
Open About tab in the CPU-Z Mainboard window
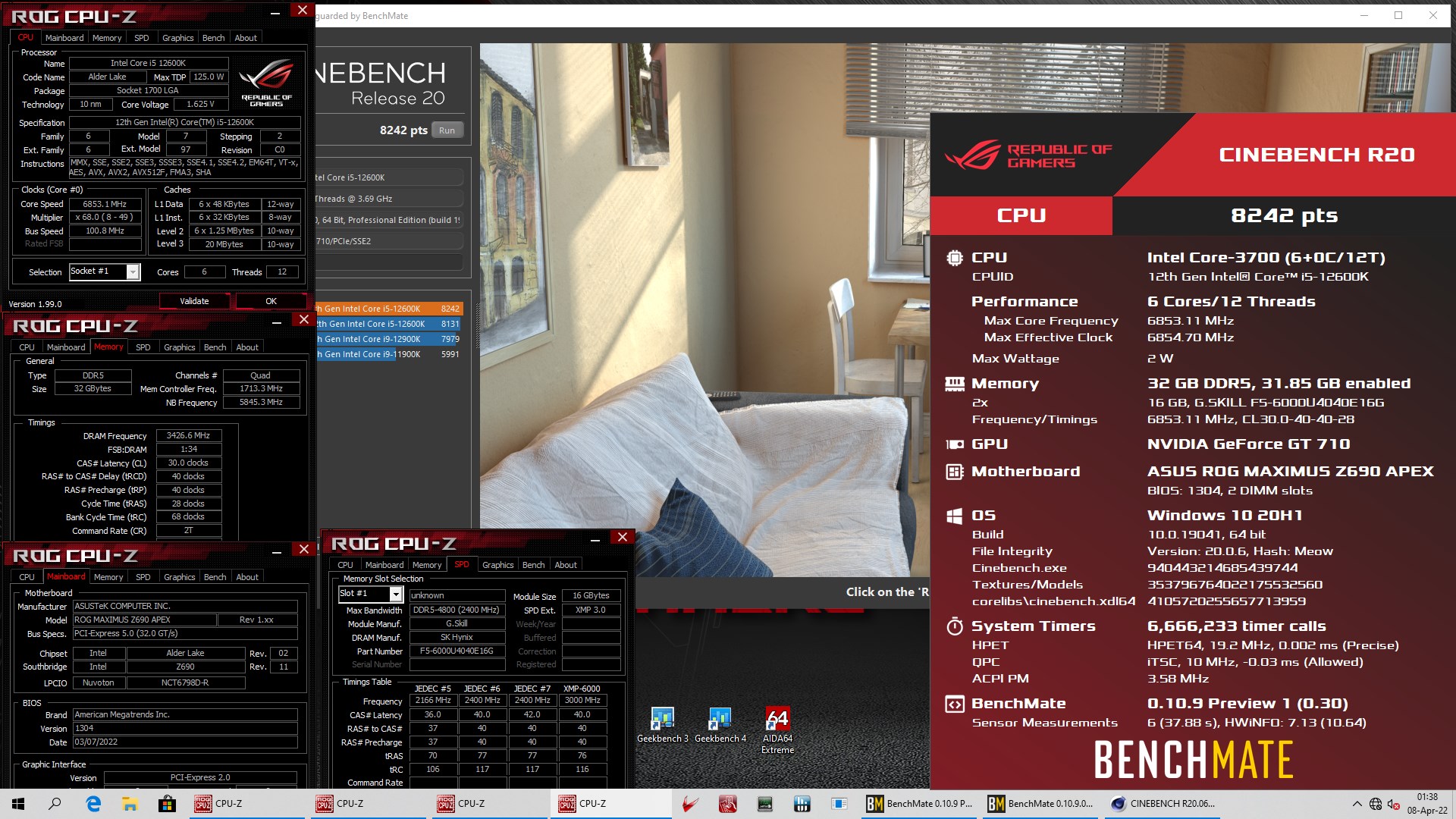pyautogui.click(x=247, y=577)
